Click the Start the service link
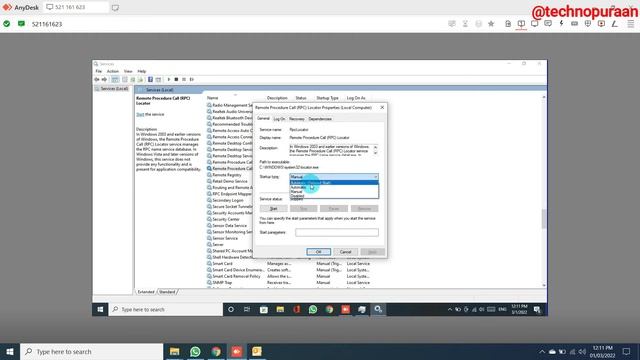Screen dimensions: 640x360 pos(140,114)
